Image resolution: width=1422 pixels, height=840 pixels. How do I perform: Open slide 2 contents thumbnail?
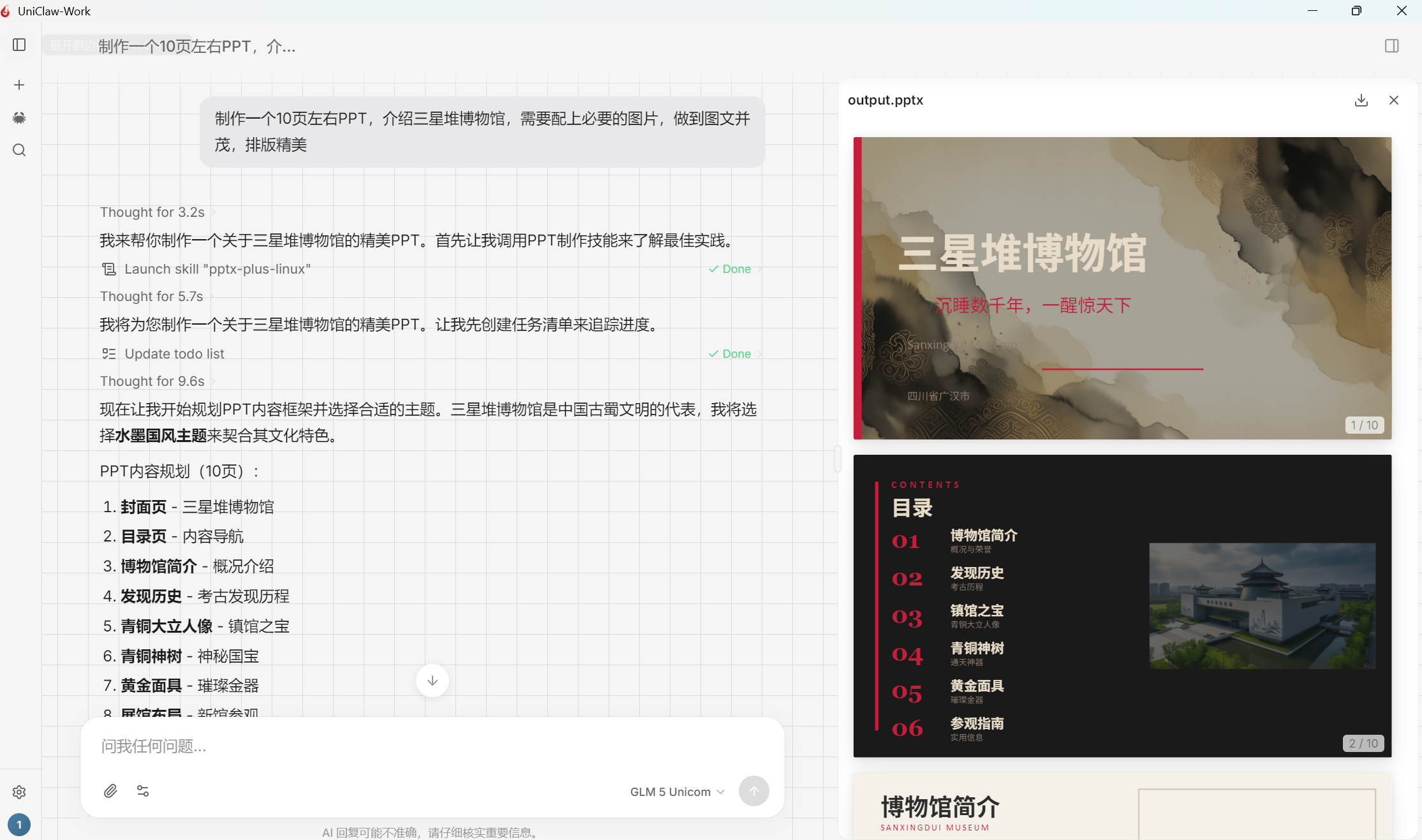[x=1122, y=606]
